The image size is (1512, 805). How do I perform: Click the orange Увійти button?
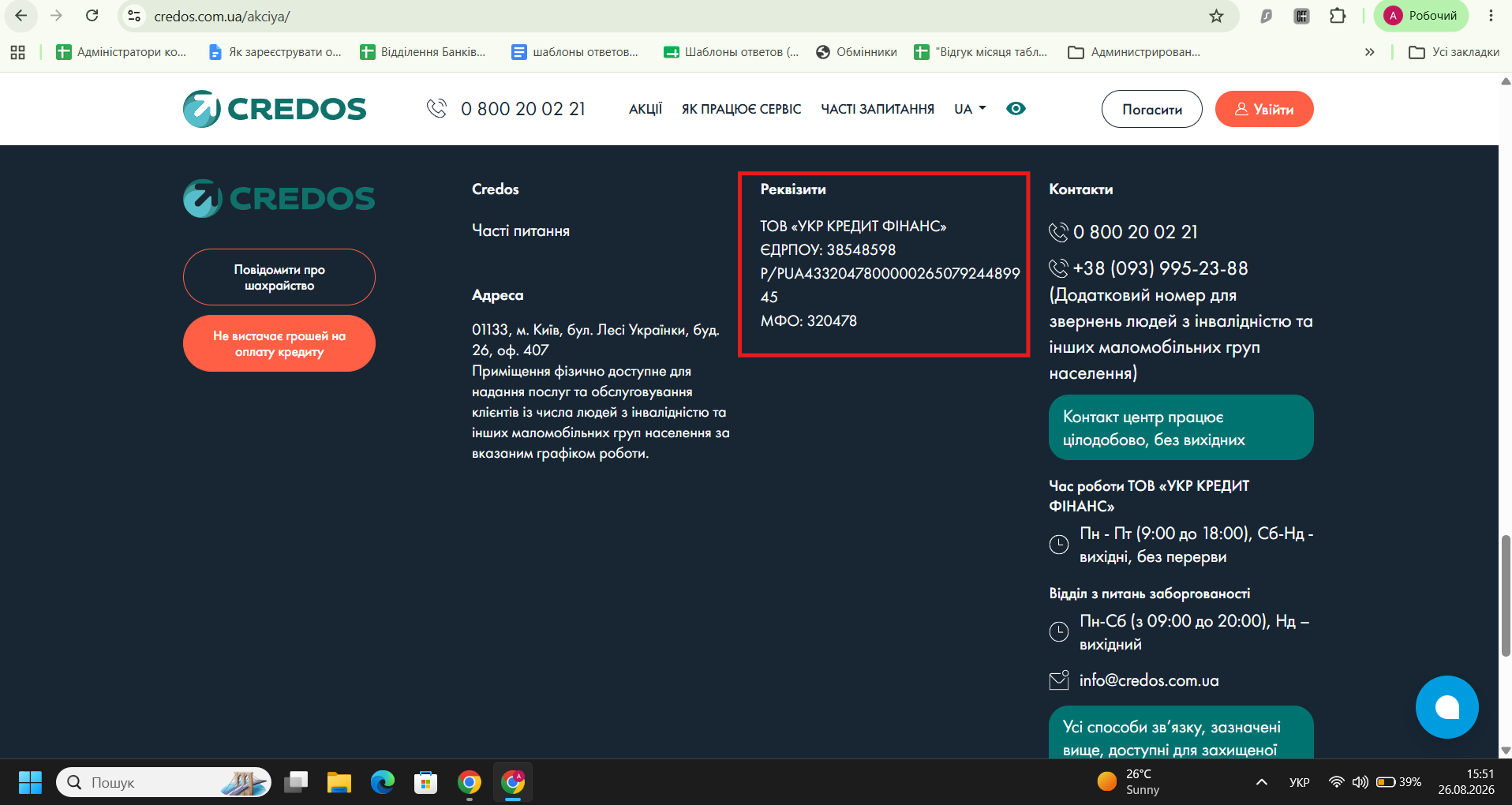click(x=1264, y=109)
